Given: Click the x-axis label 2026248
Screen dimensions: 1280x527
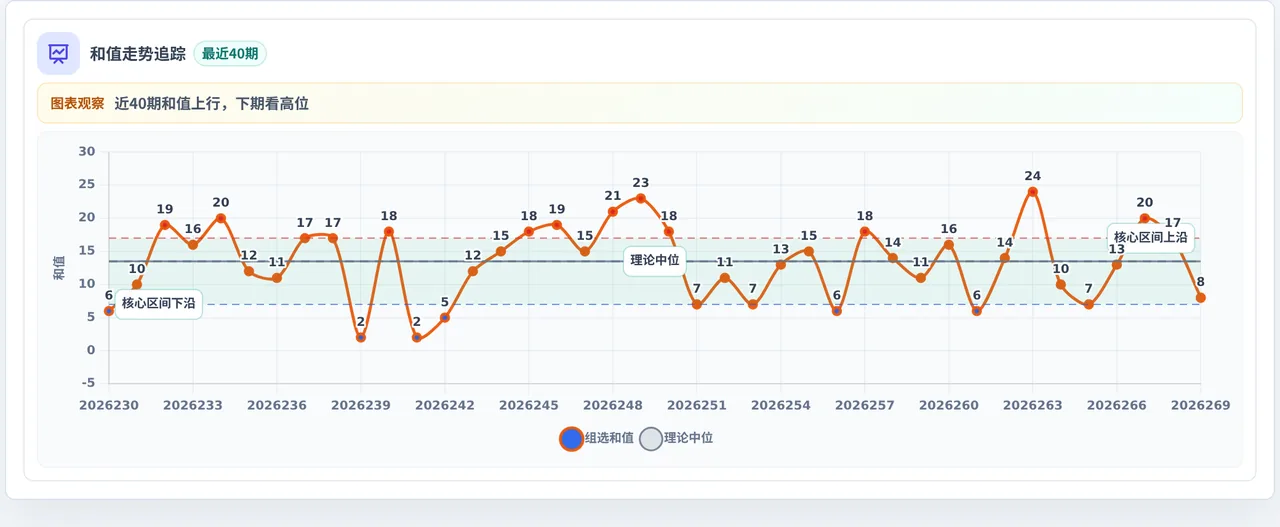Looking at the screenshot, I should [x=613, y=405].
